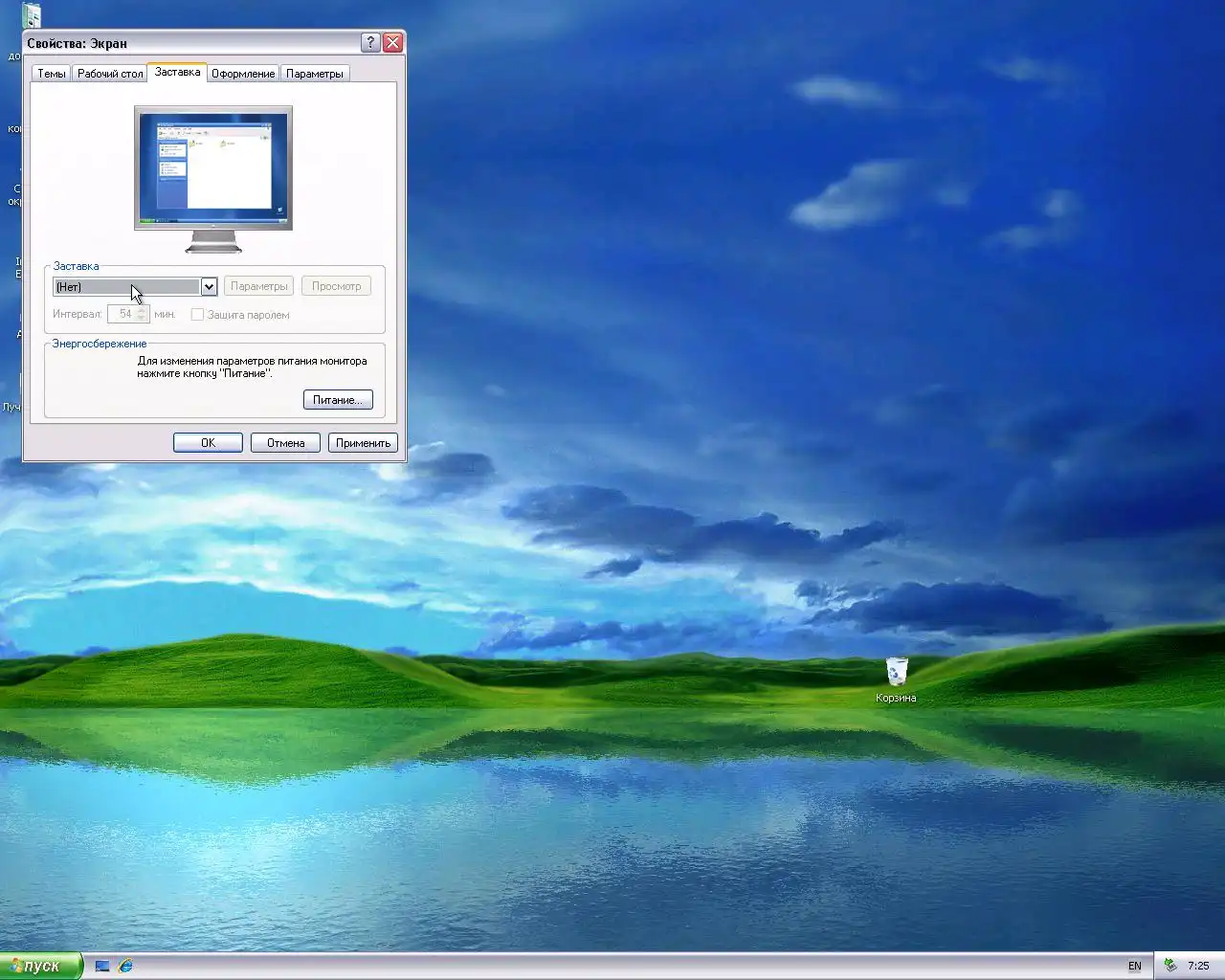Click the Show Desktop quick launch icon
This screenshot has width=1225, height=980.
coord(102,966)
